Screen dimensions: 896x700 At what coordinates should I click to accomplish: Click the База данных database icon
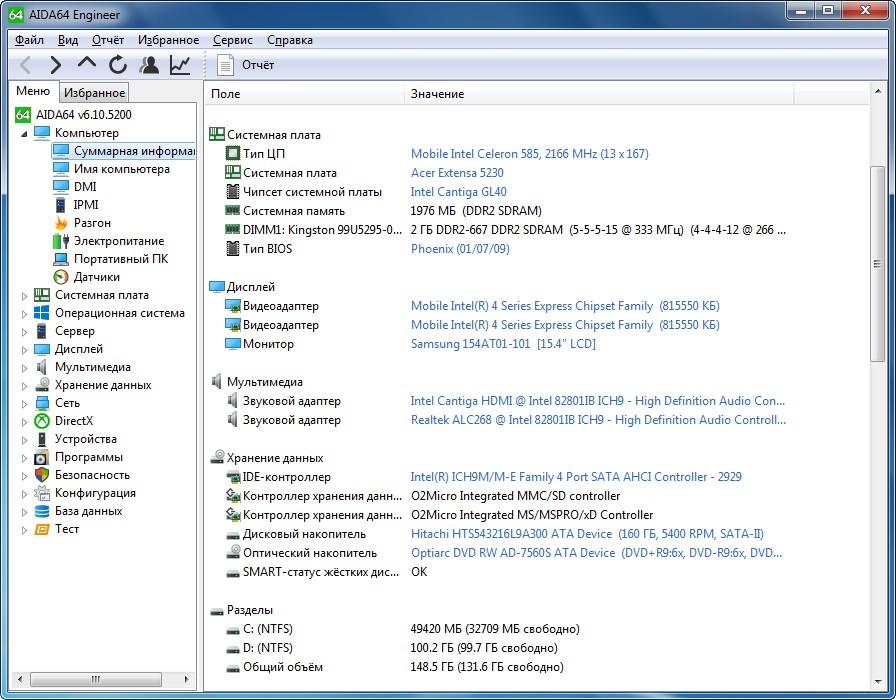42,511
